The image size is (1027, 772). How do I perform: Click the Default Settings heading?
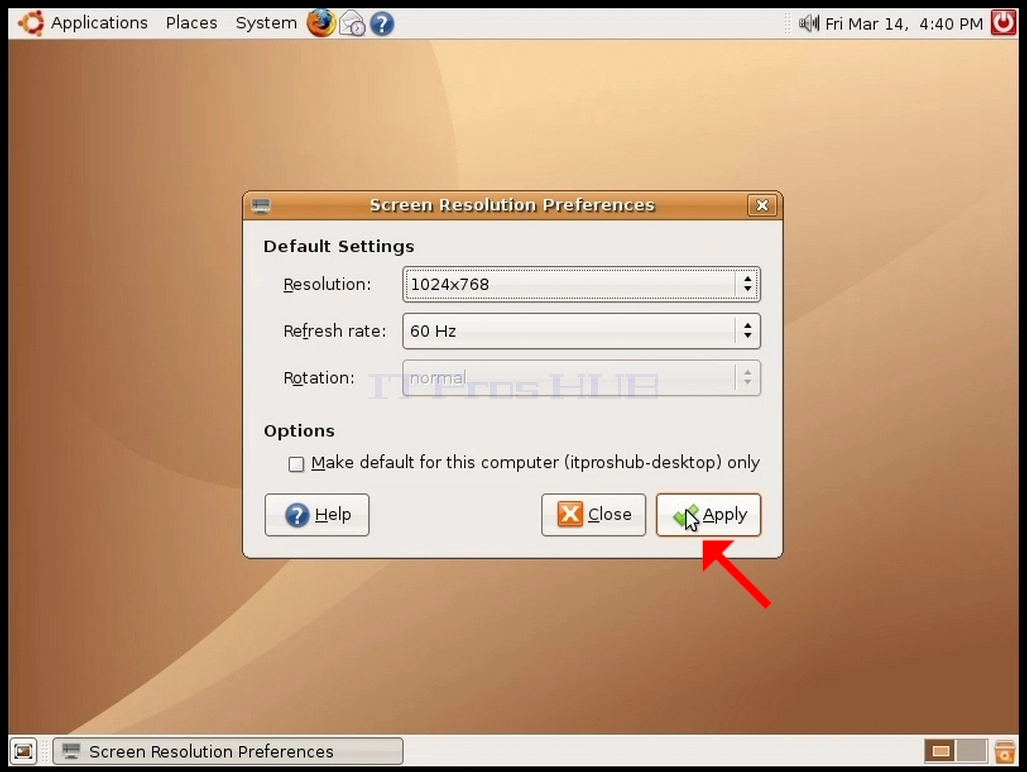click(339, 246)
